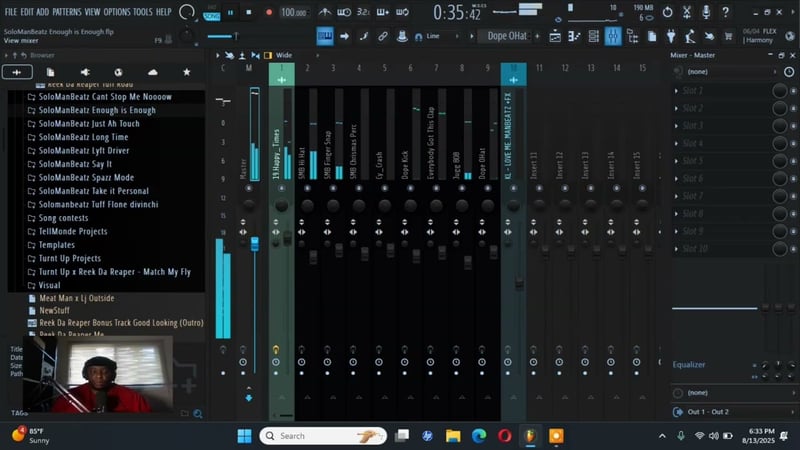
Task: Open the one-click audio recording microphone icon
Action: pyautogui.click(x=706, y=12)
